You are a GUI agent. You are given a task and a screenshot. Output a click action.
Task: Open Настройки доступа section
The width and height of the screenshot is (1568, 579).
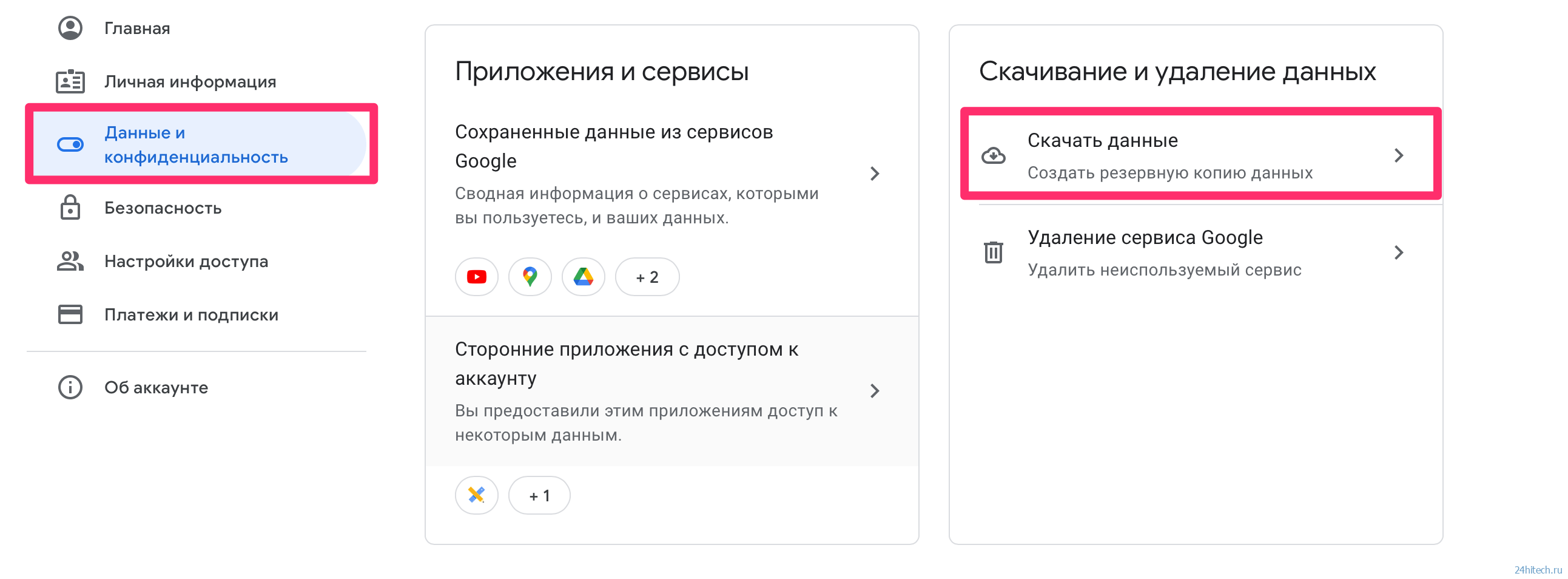(x=186, y=261)
